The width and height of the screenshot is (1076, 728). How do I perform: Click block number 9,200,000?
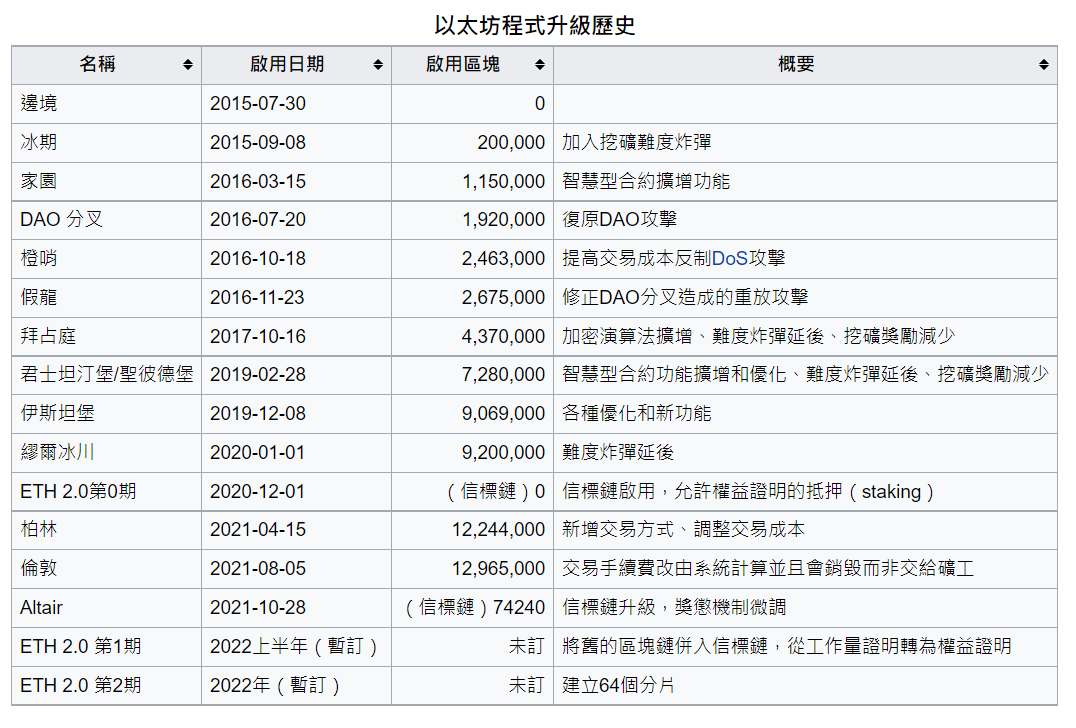(x=504, y=453)
